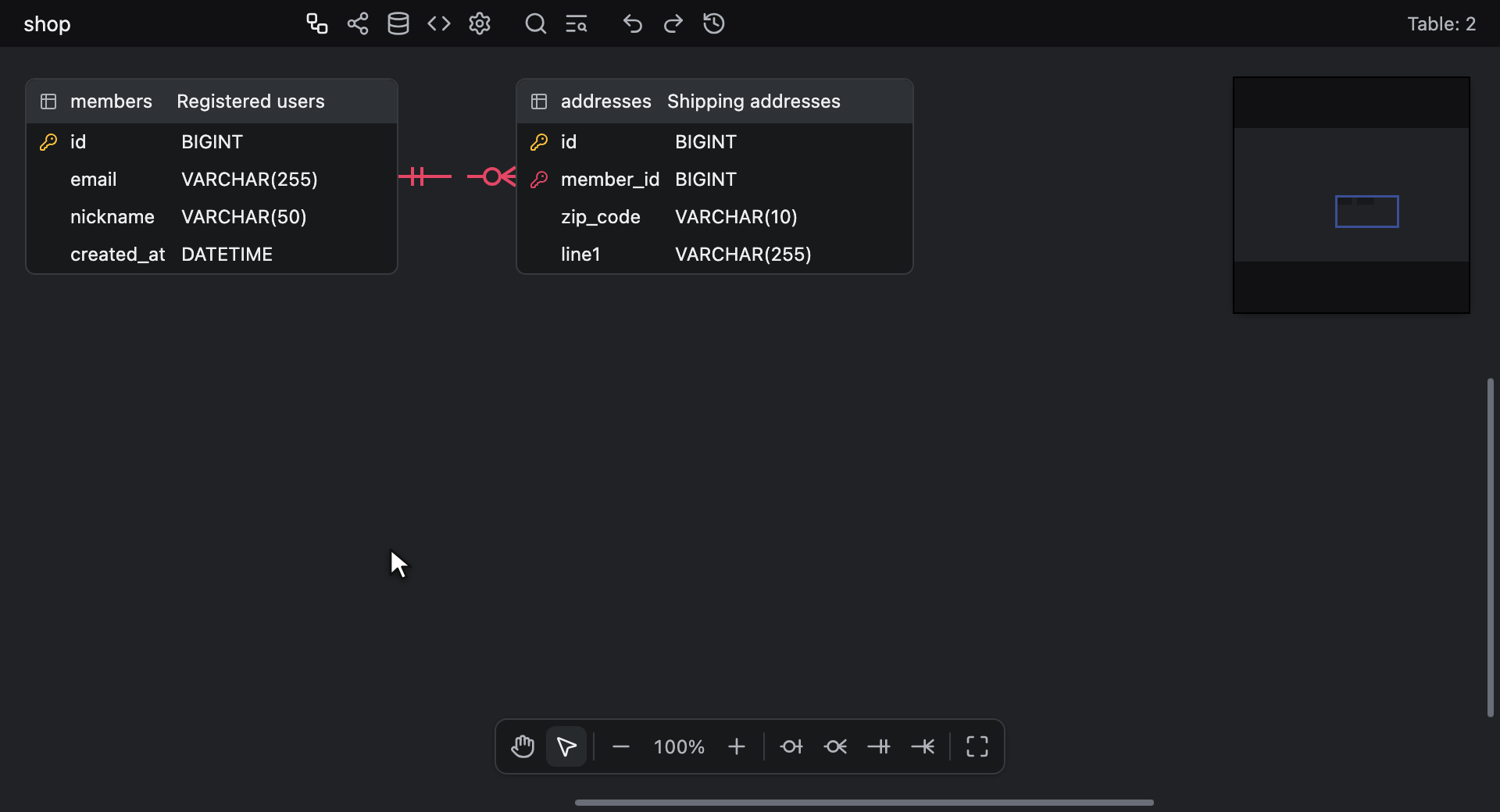
Task: Open the history clock icon
Action: click(714, 23)
